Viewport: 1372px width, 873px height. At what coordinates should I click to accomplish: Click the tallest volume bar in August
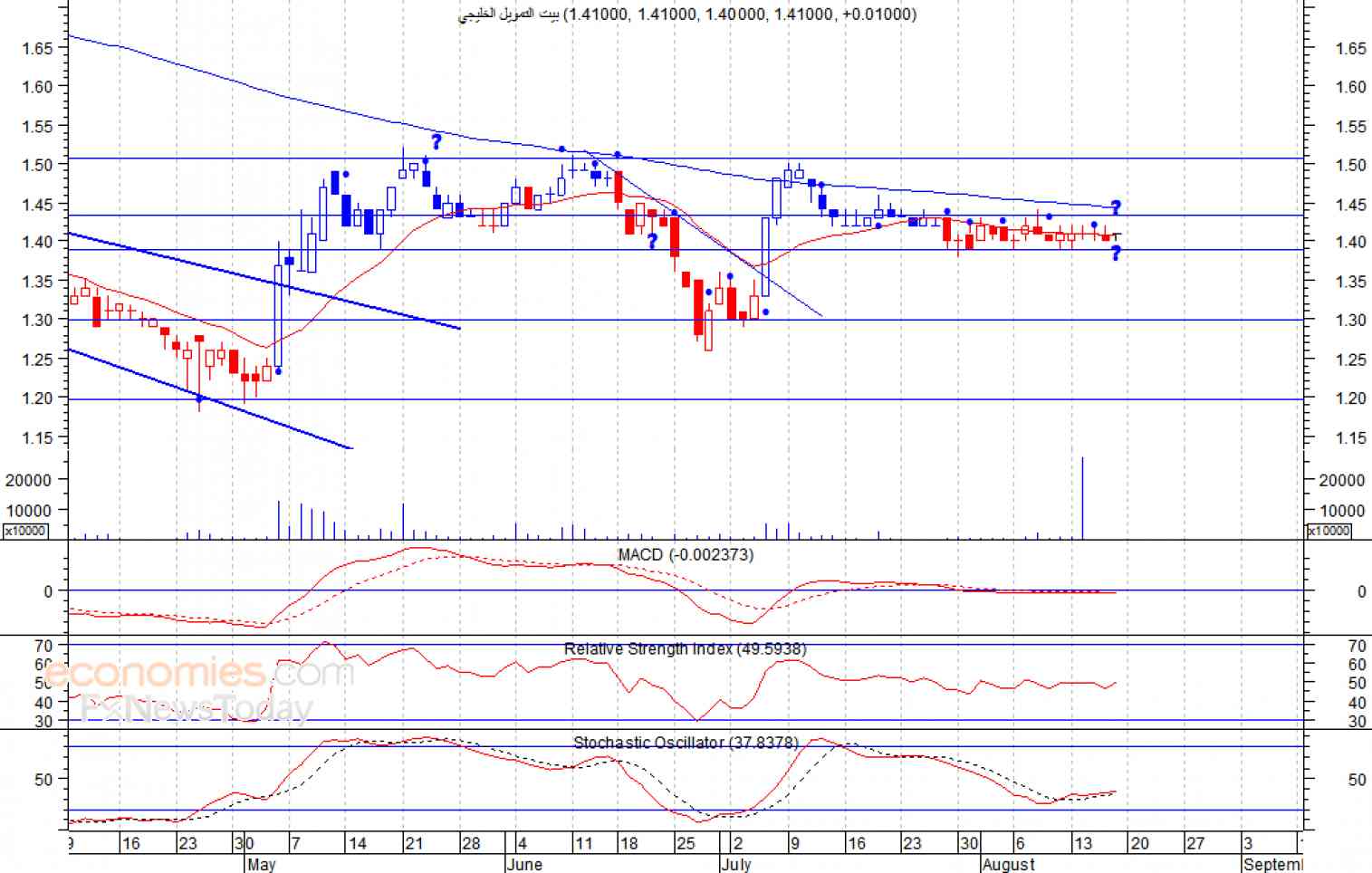click(1082, 498)
